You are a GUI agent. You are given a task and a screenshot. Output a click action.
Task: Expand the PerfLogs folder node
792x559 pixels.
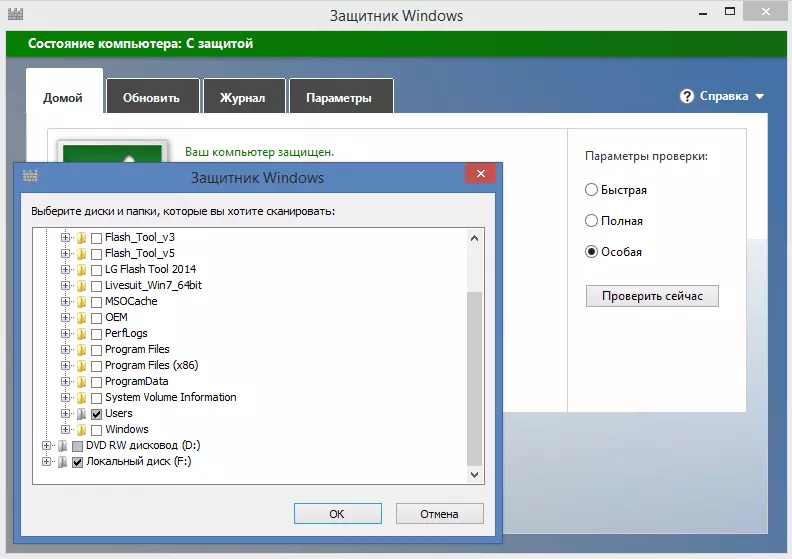click(x=65, y=333)
